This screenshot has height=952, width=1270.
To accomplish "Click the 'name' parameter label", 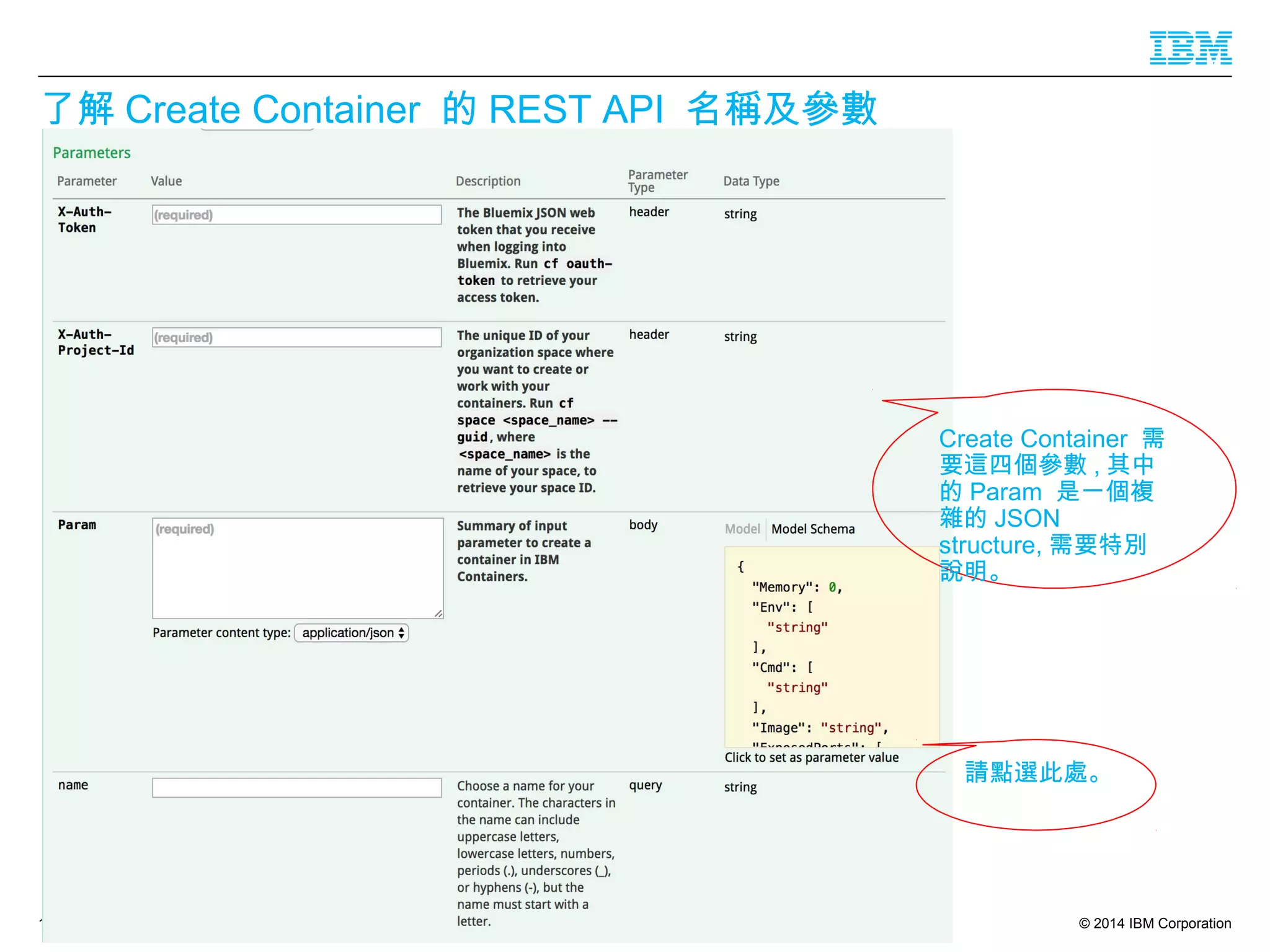I will pos(73,785).
